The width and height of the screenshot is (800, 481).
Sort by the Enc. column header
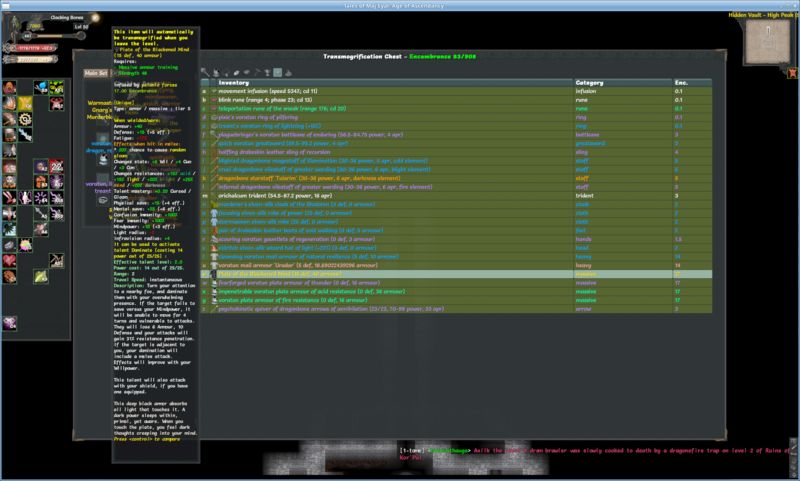coord(692,83)
